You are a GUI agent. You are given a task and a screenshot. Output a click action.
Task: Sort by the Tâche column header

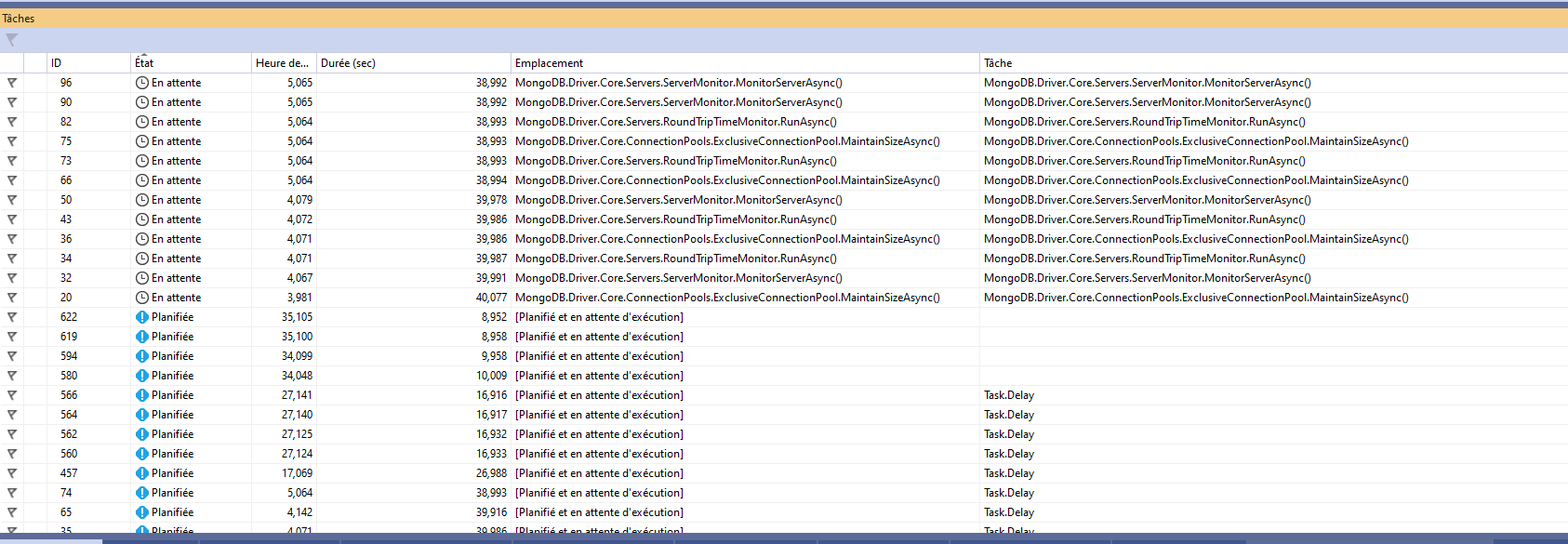1273,63
